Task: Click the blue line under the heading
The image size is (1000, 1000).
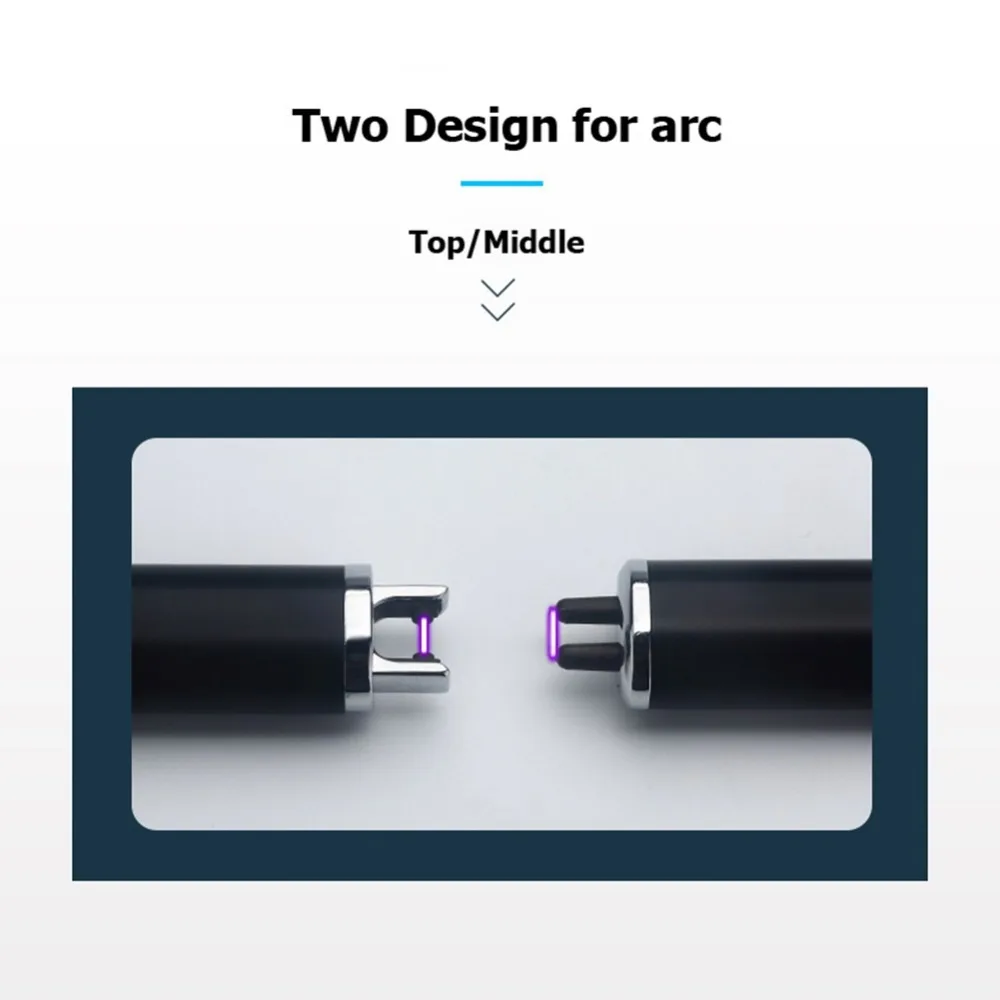Action: (502, 184)
